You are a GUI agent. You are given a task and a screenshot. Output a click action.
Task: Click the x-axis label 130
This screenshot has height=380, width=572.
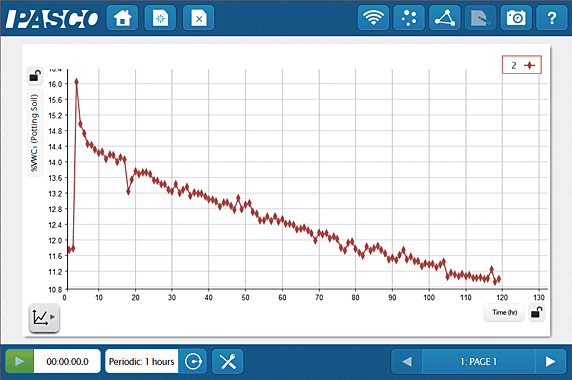pos(539,298)
